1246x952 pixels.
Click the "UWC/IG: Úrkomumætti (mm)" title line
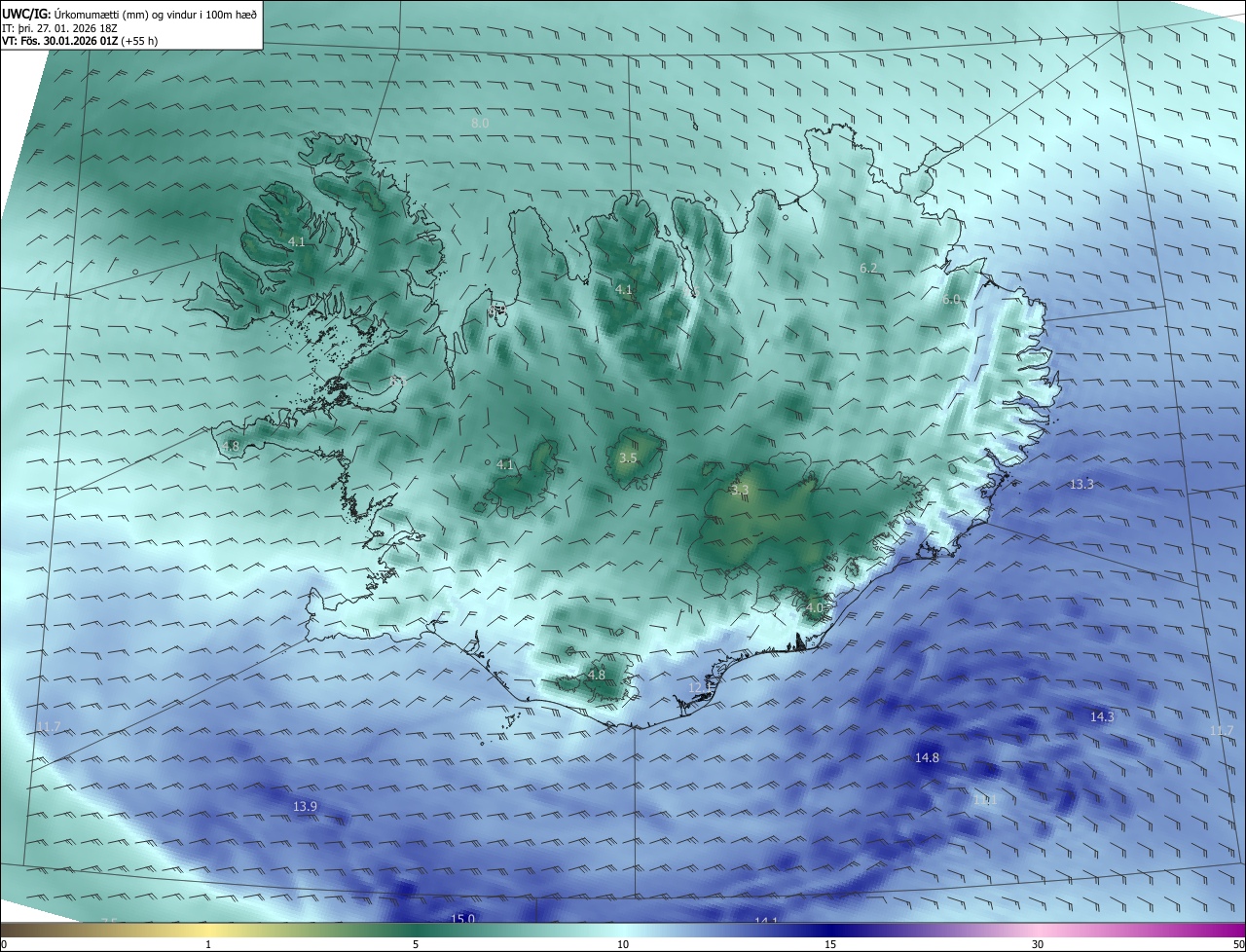click(129, 14)
